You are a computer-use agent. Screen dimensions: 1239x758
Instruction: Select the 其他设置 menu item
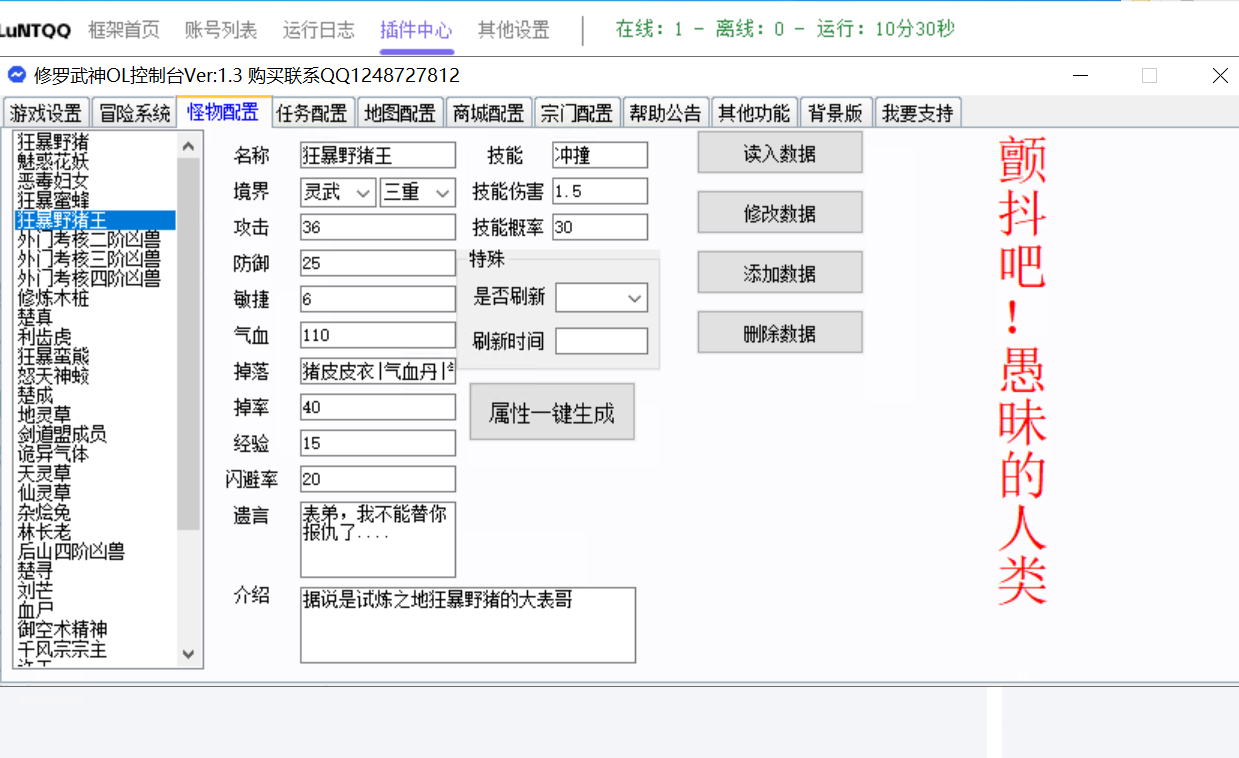pos(512,30)
